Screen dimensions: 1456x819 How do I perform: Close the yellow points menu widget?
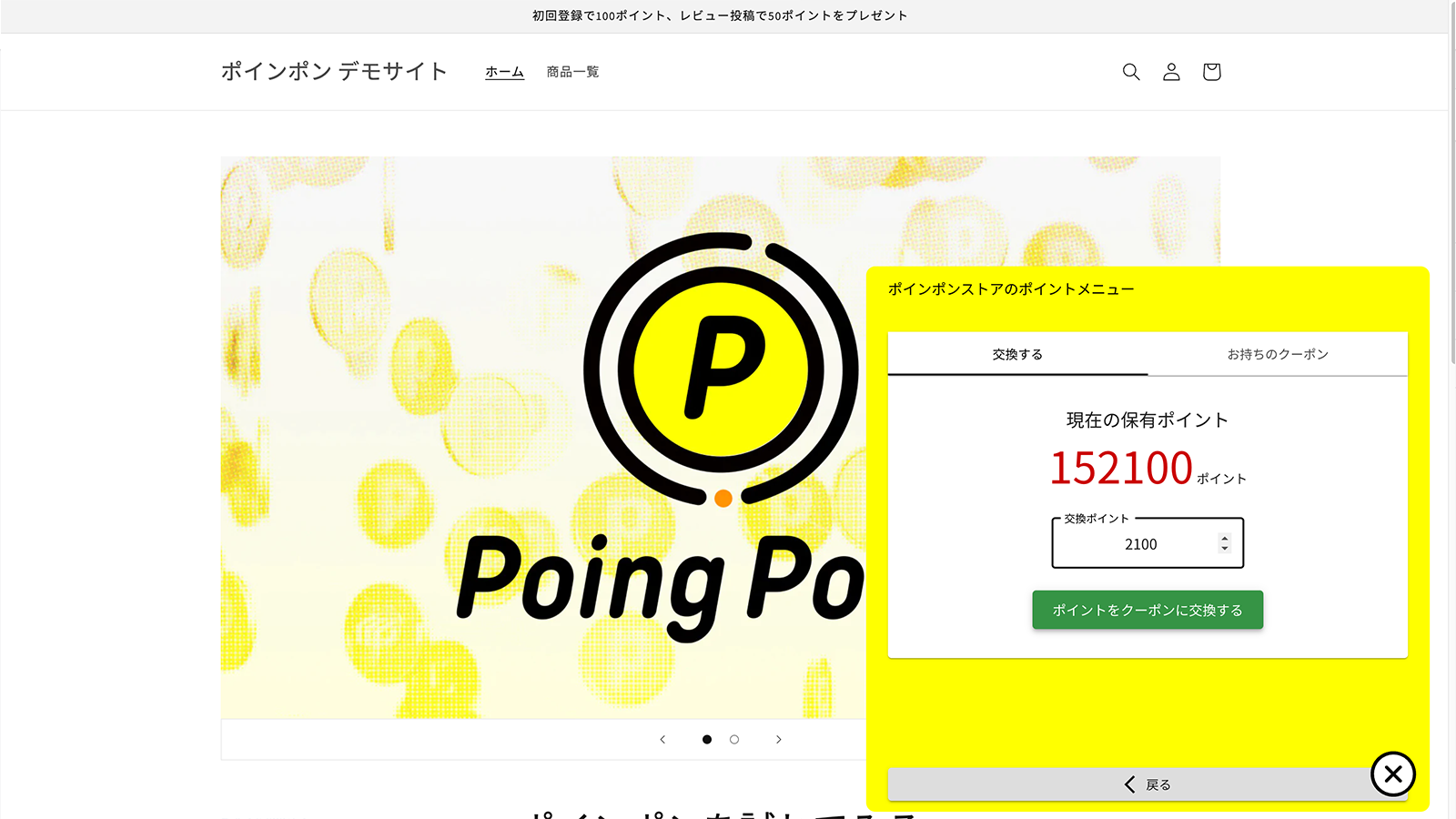1393,774
